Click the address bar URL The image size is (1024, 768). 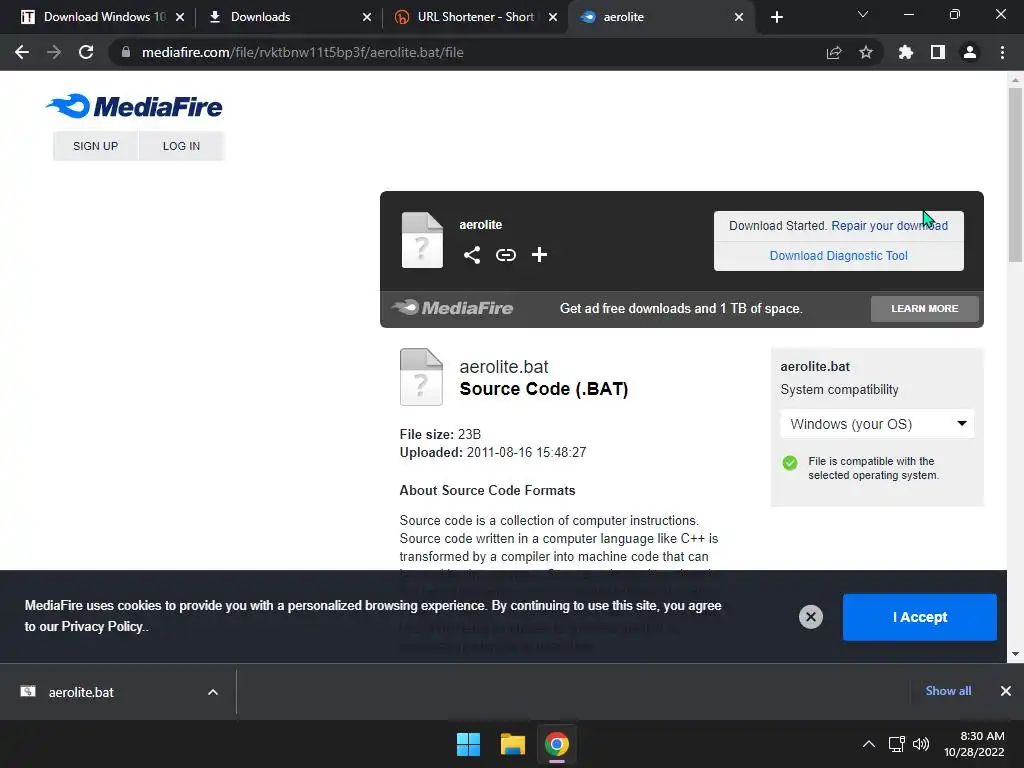(x=302, y=52)
